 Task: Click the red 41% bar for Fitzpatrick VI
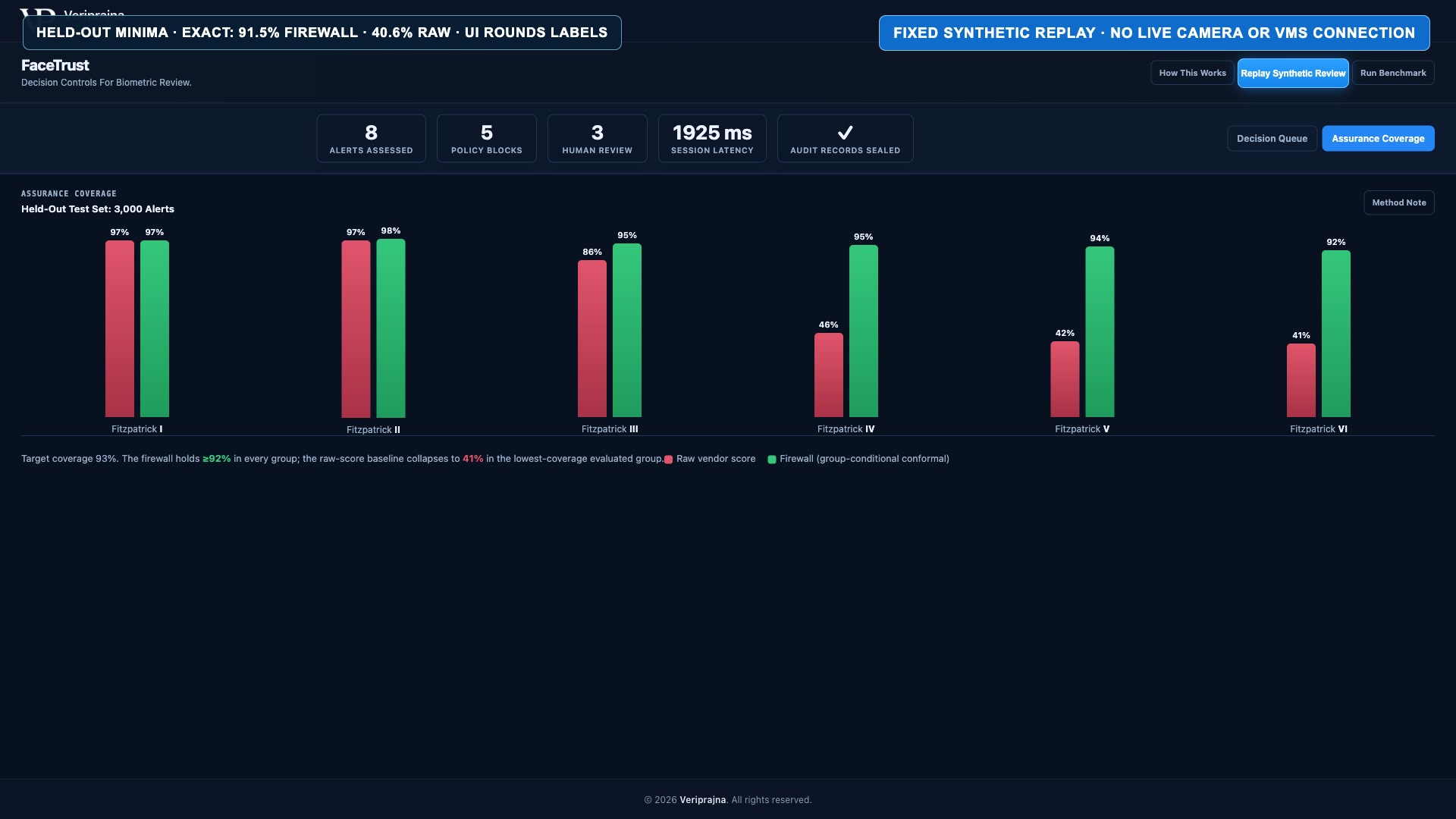(1301, 380)
